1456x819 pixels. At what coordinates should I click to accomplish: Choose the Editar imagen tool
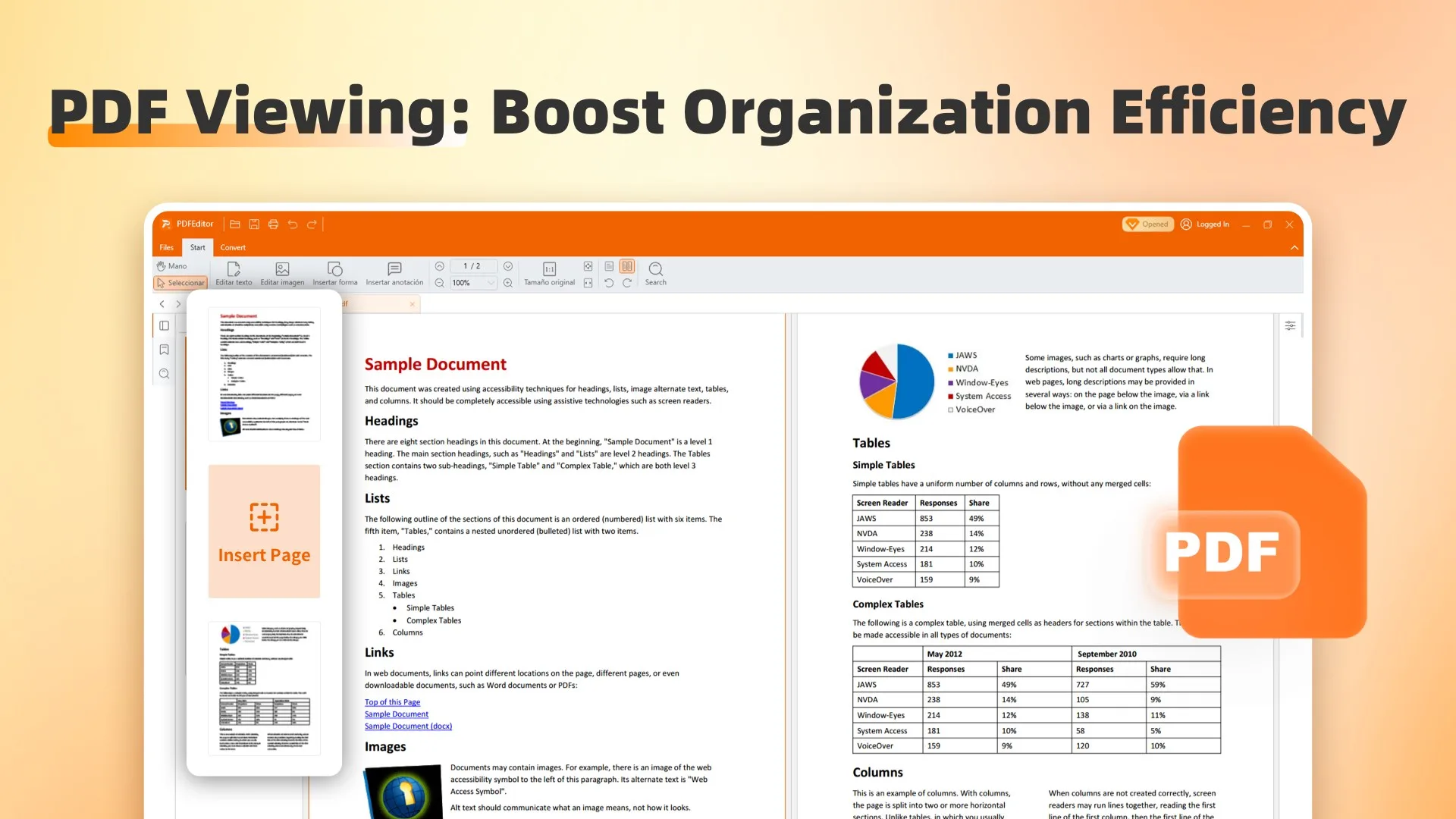(x=282, y=274)
